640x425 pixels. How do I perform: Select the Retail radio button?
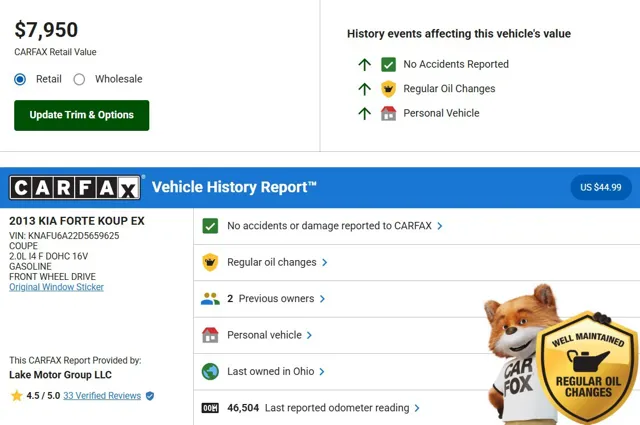click(20, 79)
